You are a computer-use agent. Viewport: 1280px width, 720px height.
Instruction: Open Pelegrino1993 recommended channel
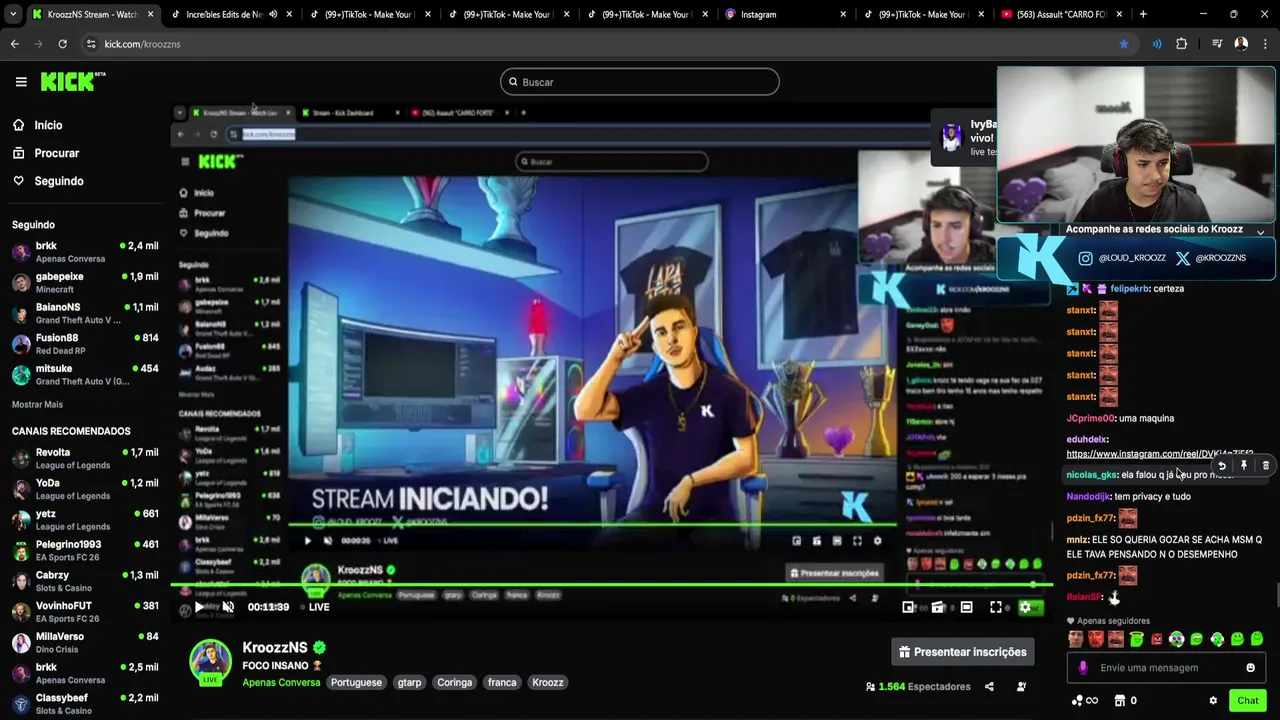(x=85, y=551)
